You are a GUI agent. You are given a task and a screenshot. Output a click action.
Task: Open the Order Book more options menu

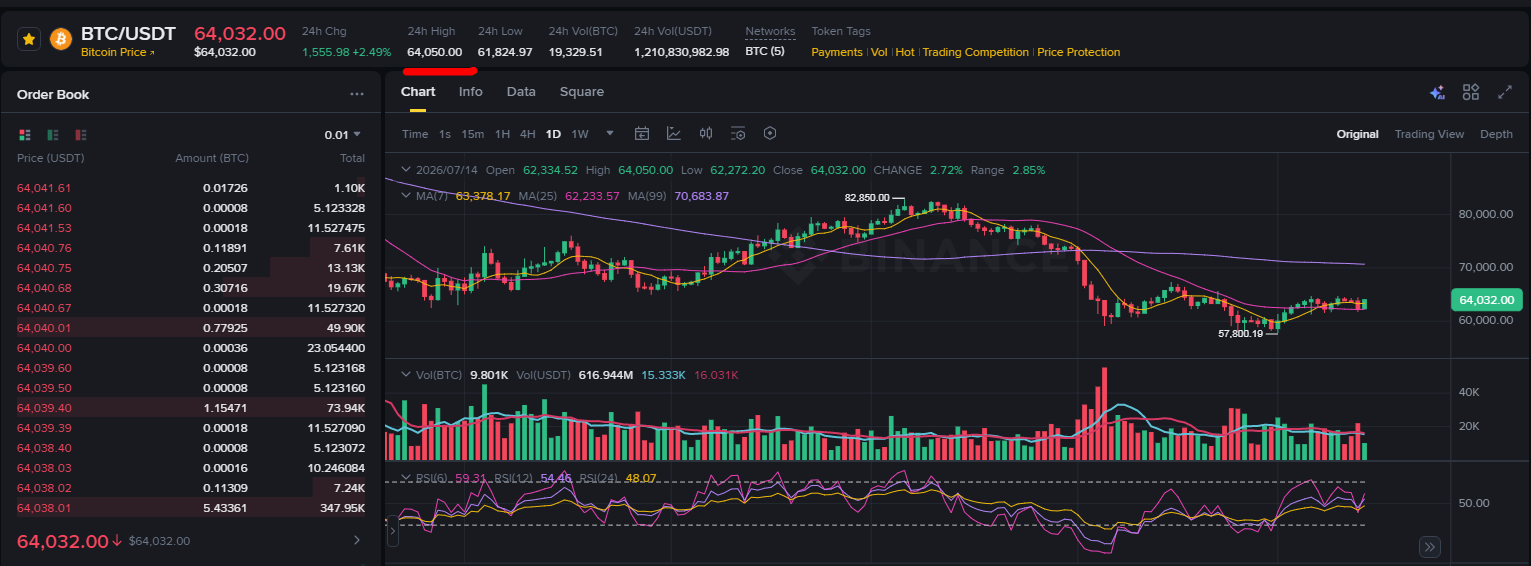357,94
